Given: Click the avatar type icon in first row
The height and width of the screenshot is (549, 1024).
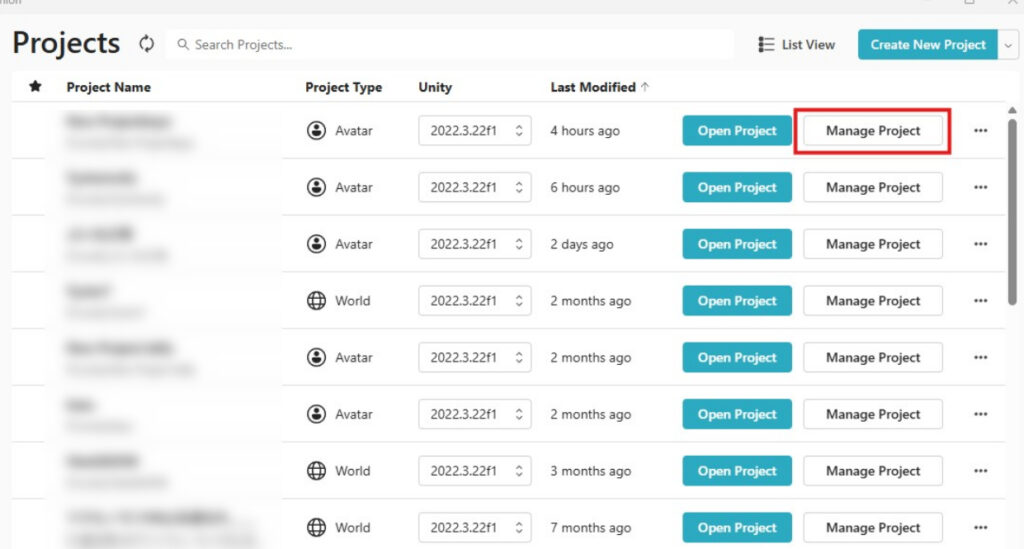Looking at the screenshot, I should click(x=317, y=131).
